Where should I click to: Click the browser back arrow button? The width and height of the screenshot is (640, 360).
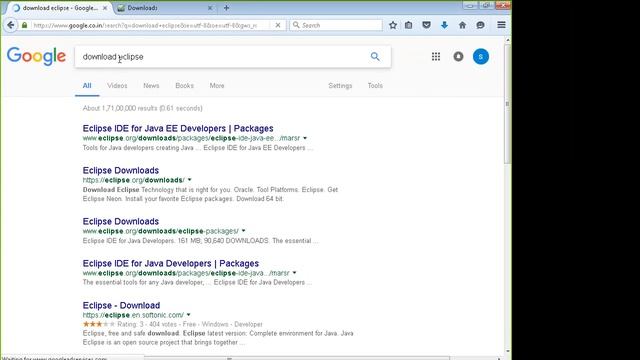[x=11, y=25]
